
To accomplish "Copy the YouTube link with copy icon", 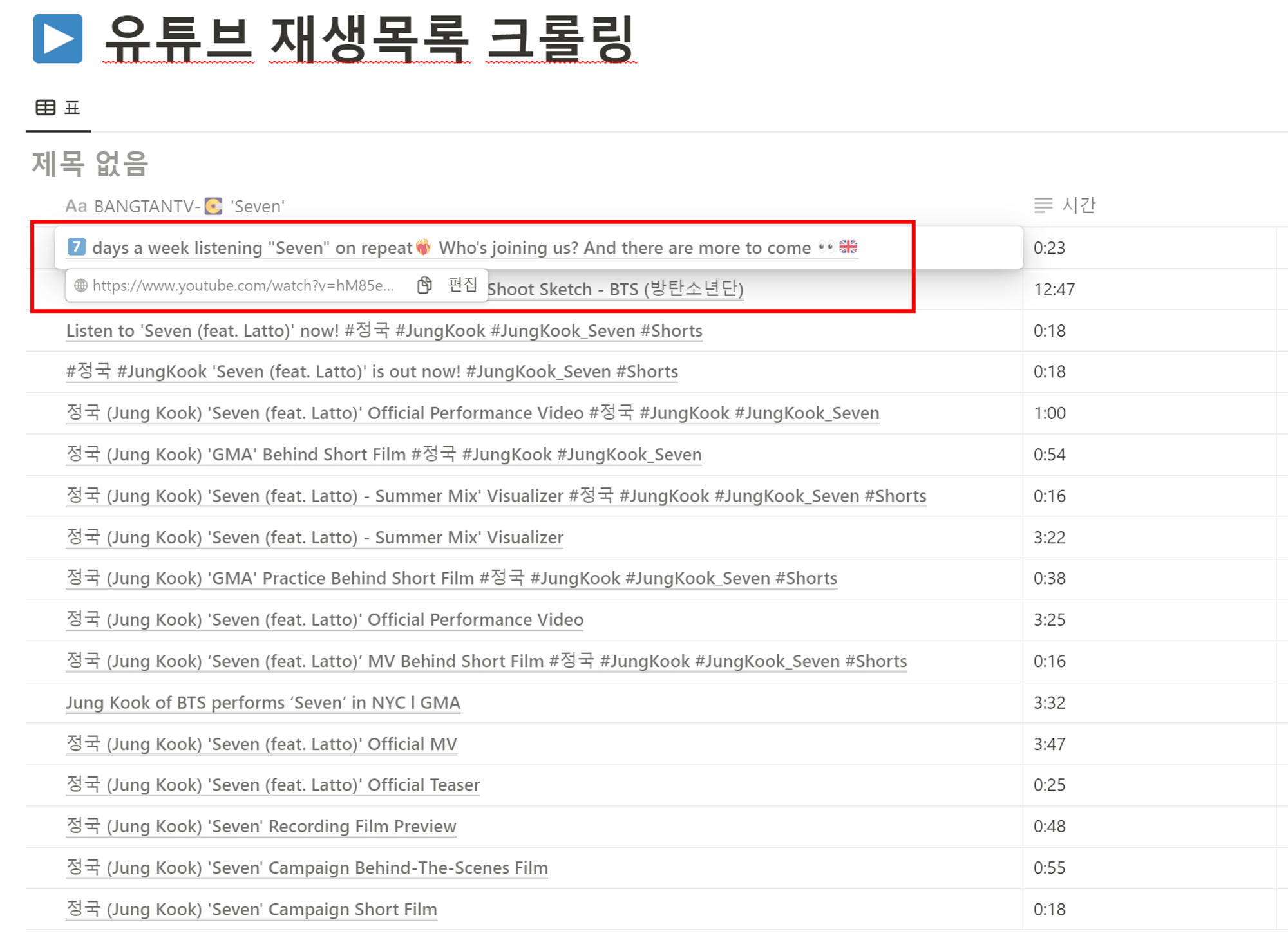I will [424, 285].
